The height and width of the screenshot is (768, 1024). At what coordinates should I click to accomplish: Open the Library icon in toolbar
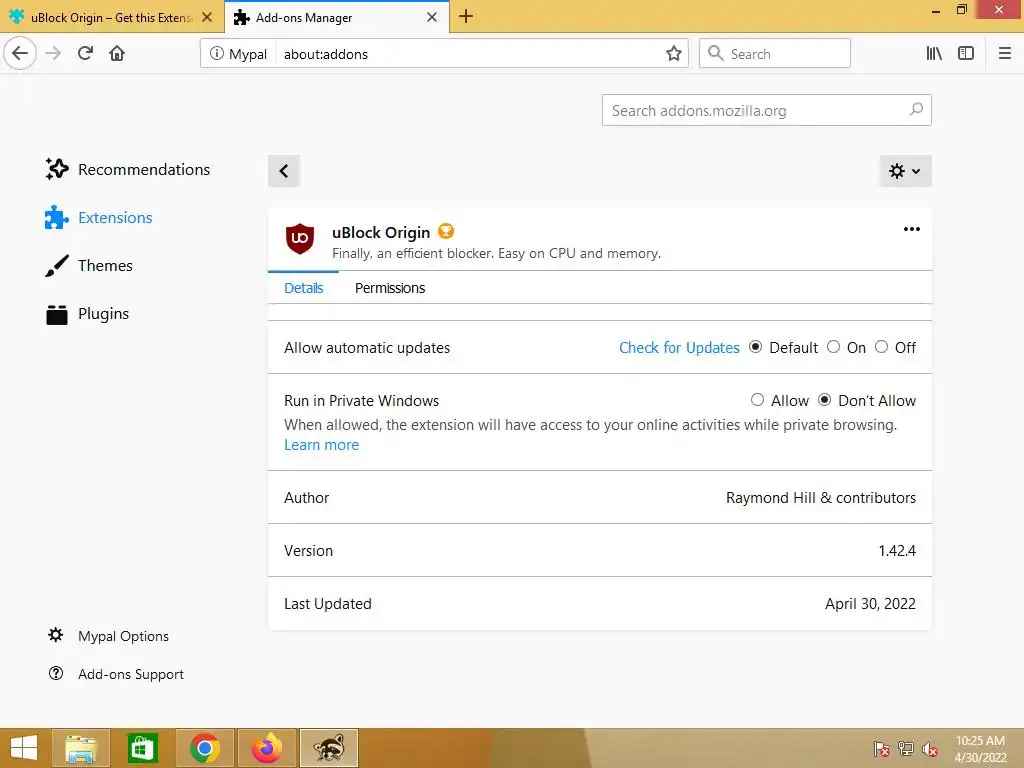click(934, 54)
